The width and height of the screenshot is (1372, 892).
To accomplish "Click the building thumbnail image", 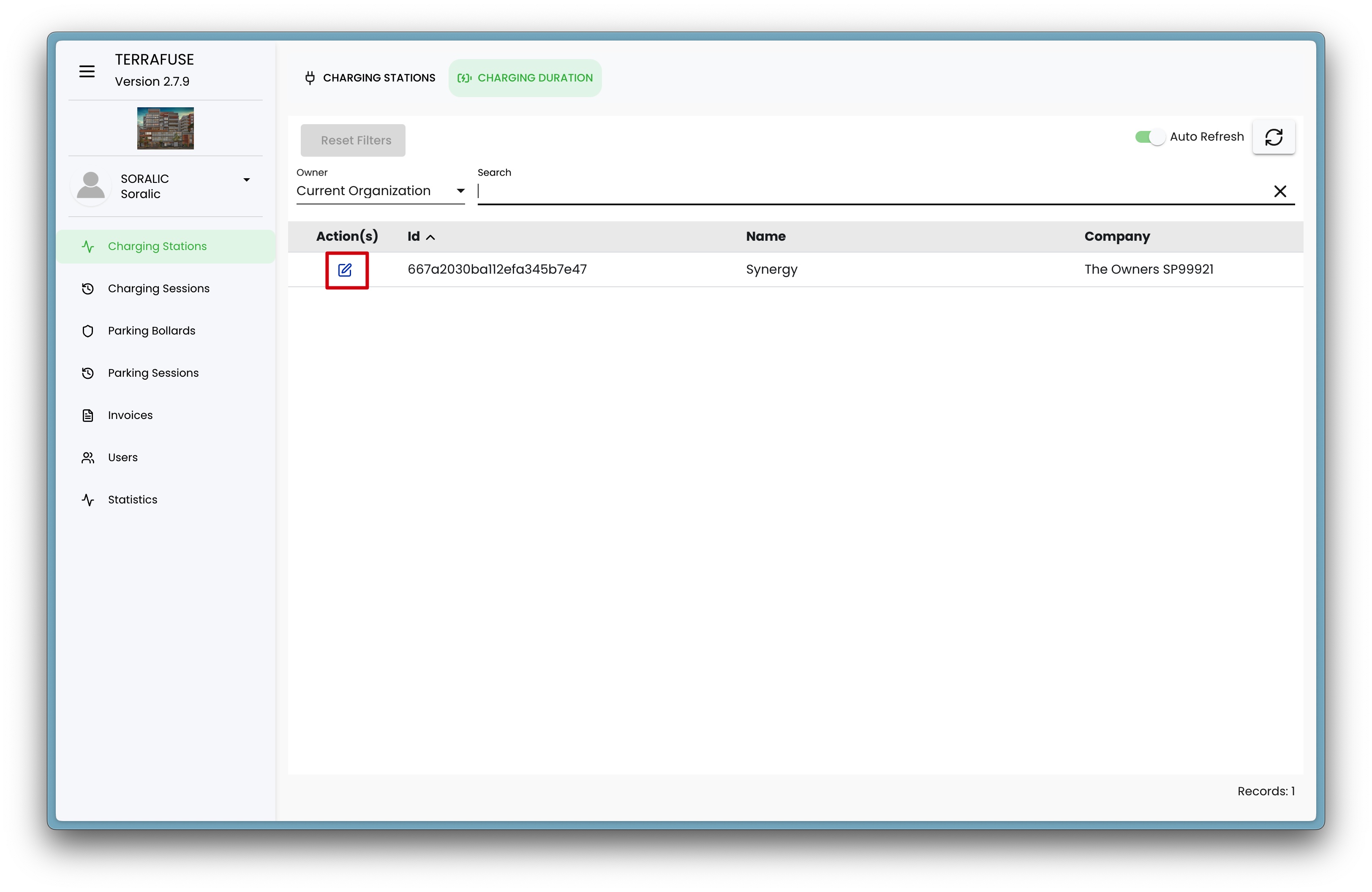I will [x=166, y=128].
